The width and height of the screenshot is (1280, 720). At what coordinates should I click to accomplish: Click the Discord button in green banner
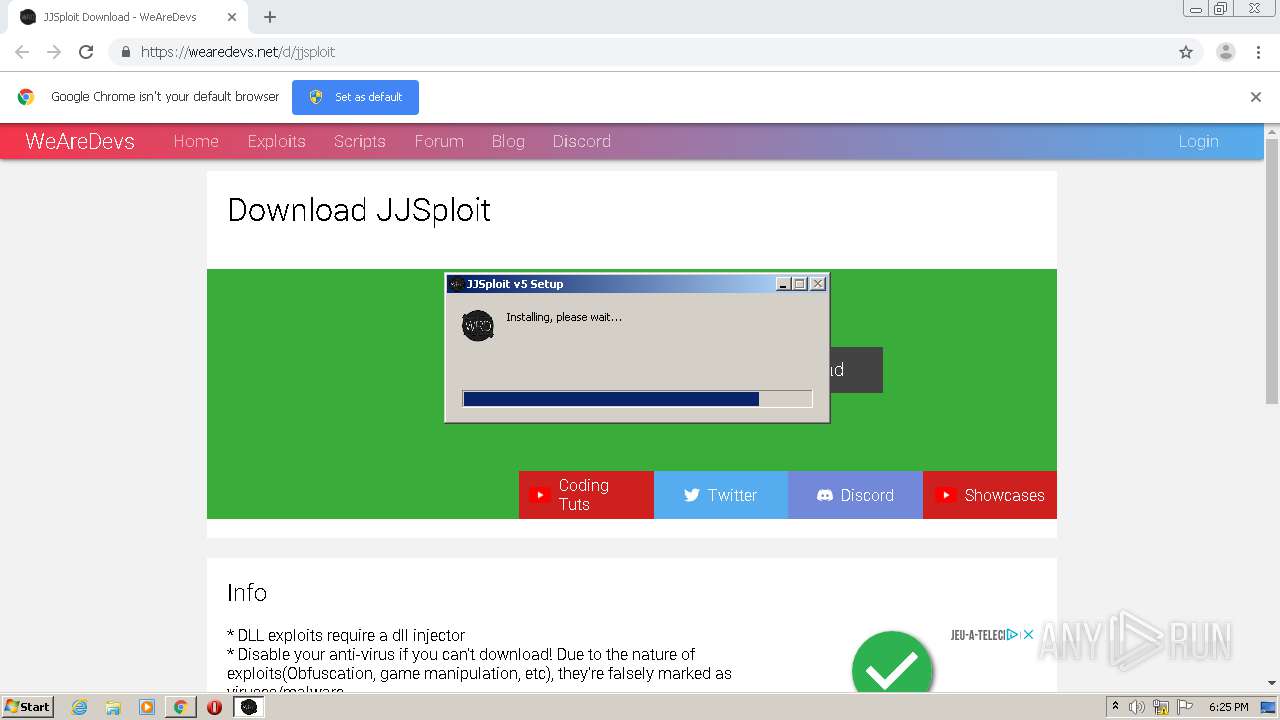click(855, 495)
